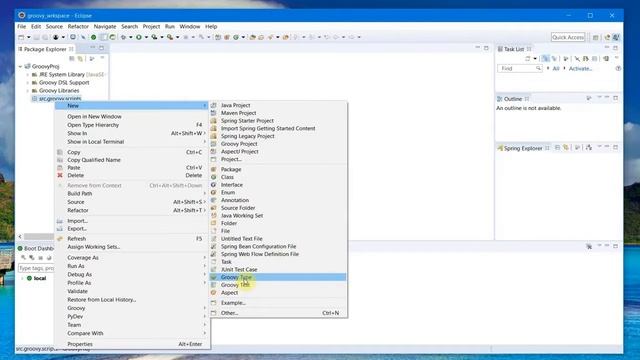Open the Window menu
The width and height of the screenshot is (640, 360).
pos(190,27)
